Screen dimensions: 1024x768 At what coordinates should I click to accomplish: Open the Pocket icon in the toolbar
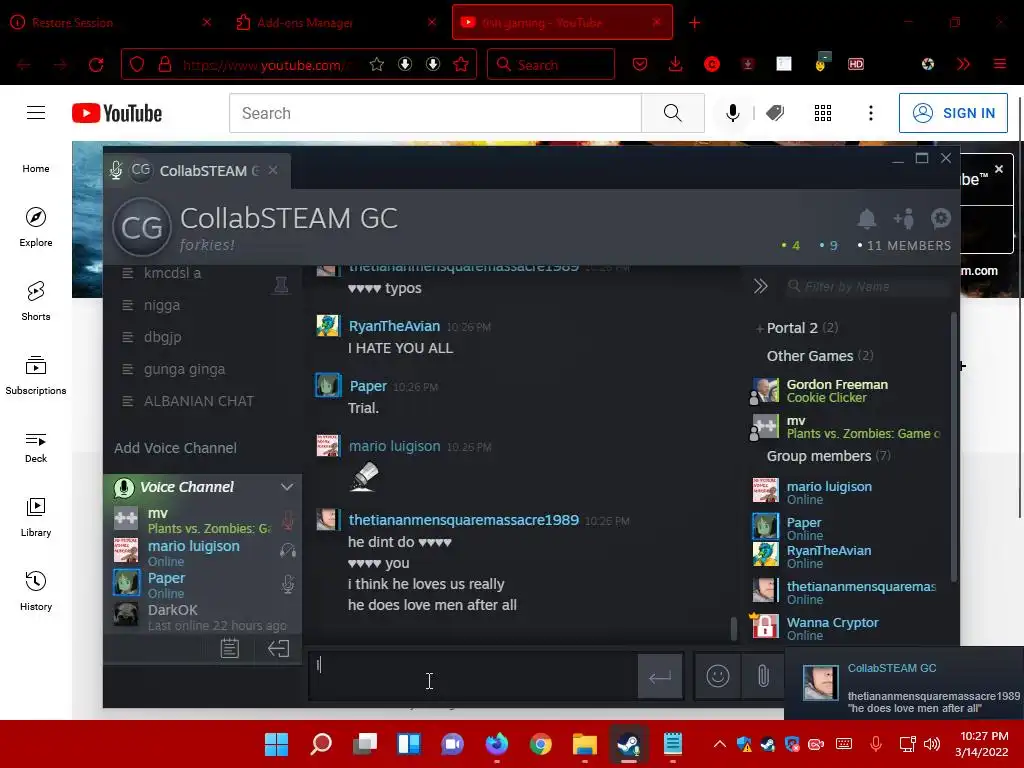point(640,64)
